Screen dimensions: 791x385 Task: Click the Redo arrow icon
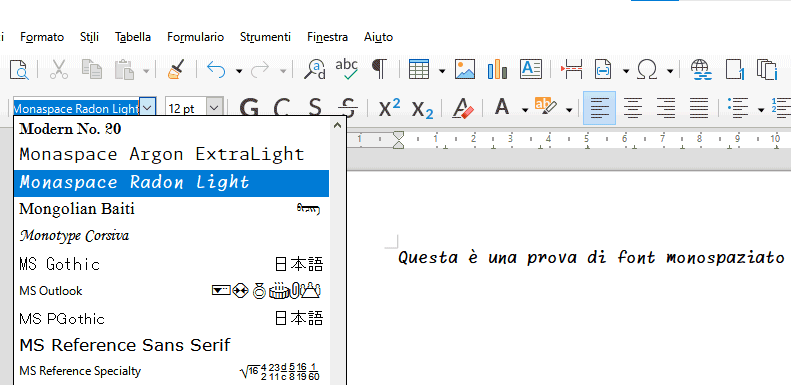tap(260, 70)
